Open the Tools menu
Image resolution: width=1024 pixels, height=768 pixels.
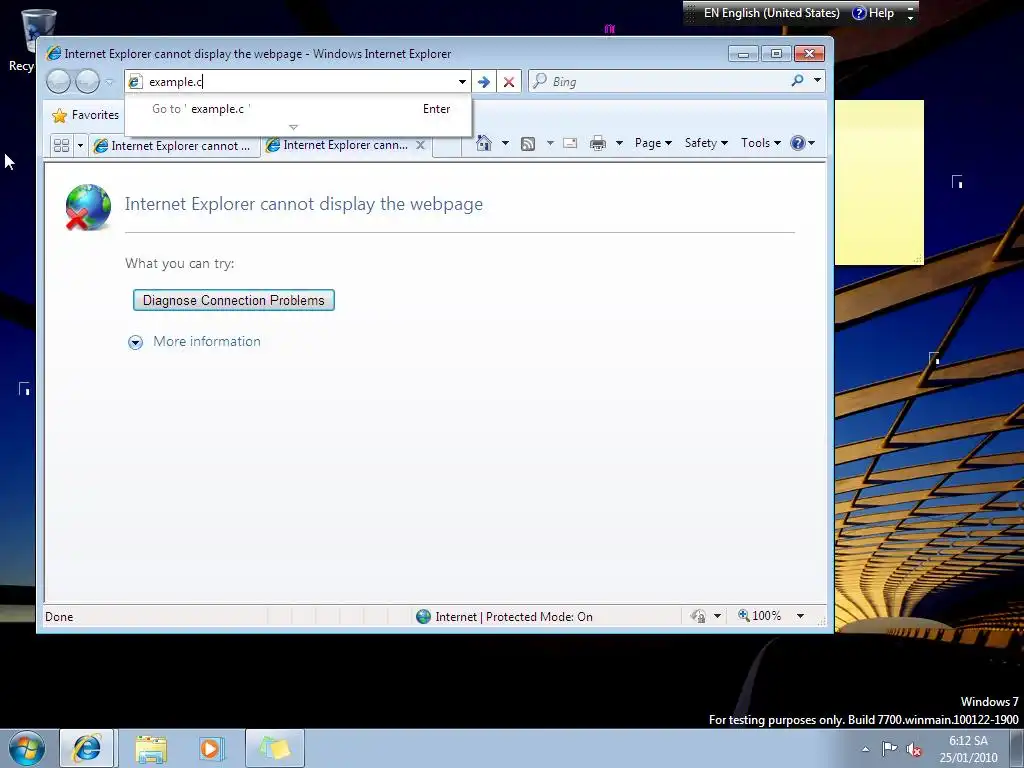pos(761,143)
